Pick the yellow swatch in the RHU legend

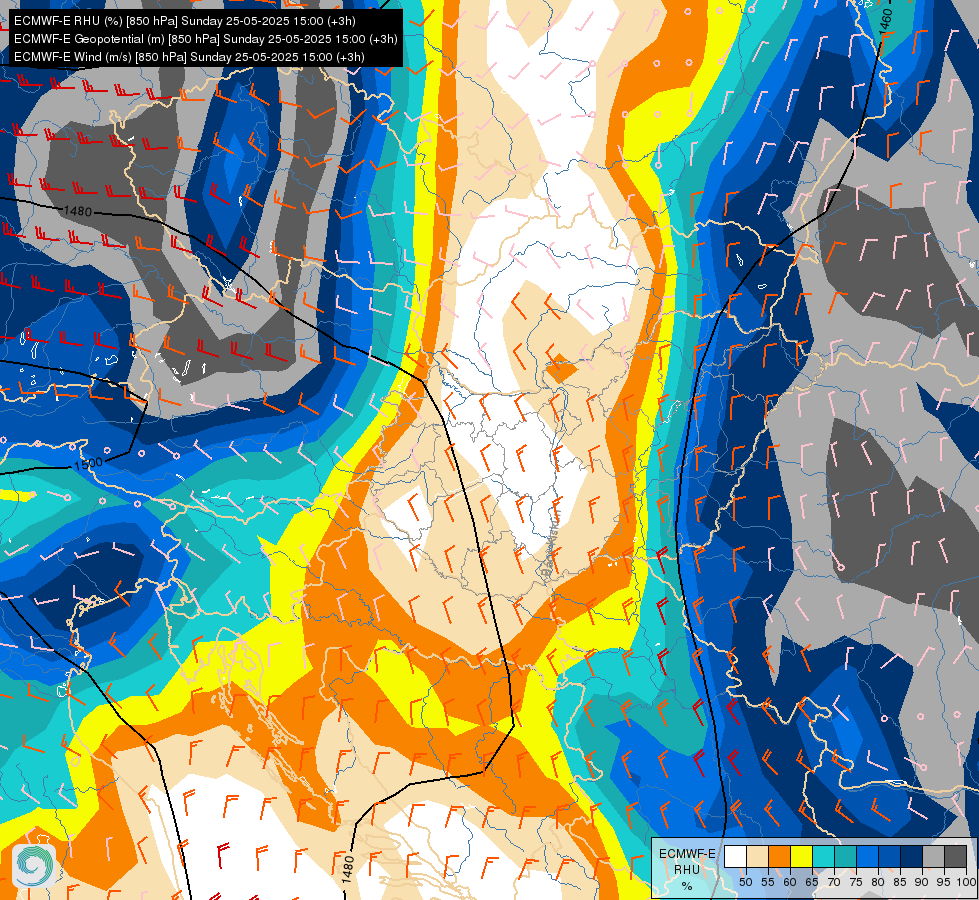pyautogui.click(x=801, y=856)
